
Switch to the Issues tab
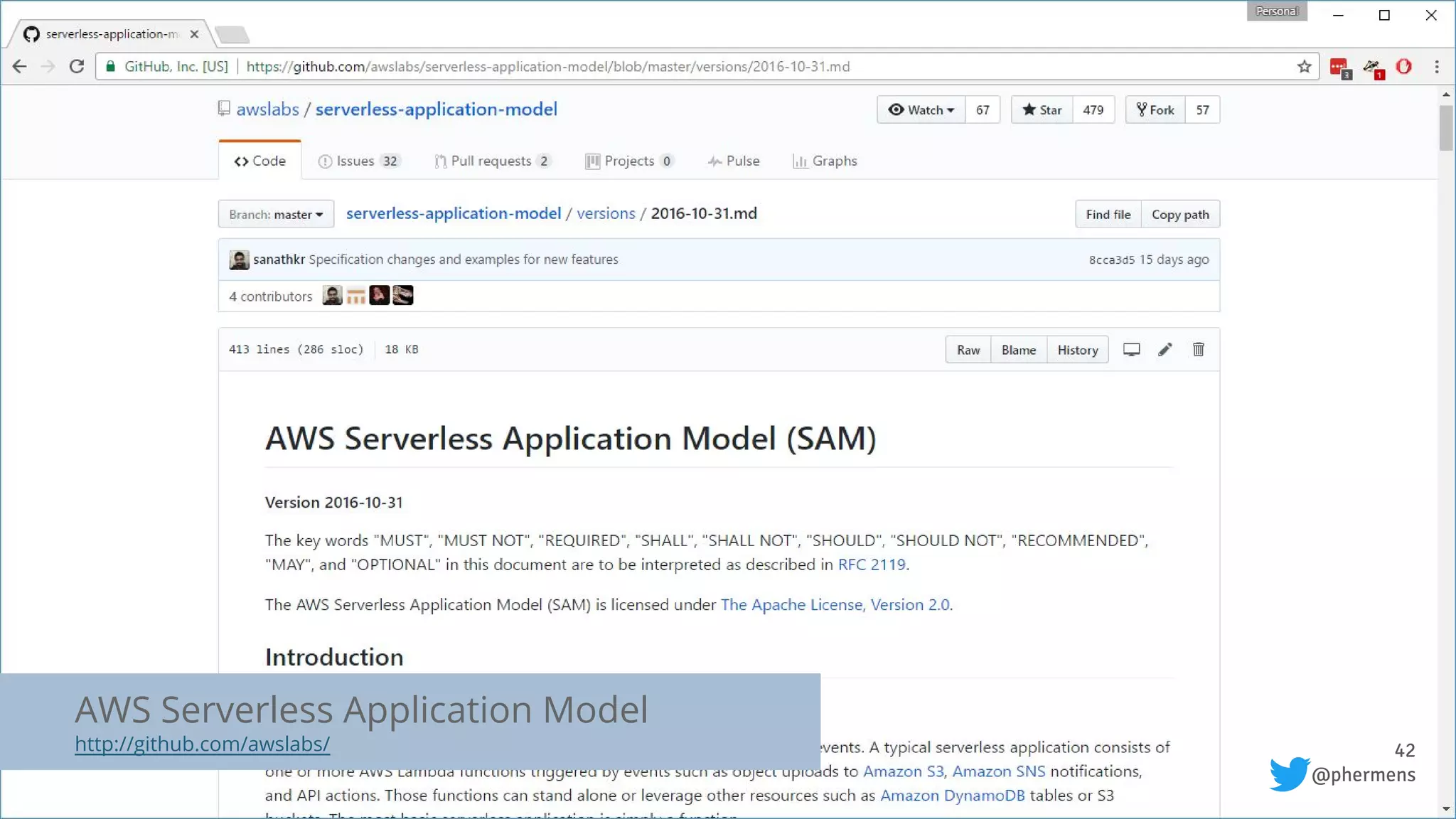359,161
